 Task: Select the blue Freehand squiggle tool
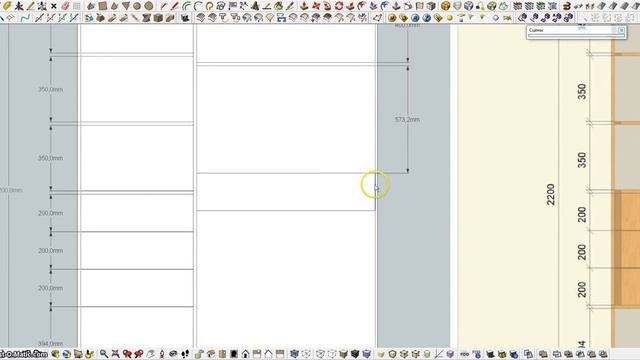(25, 18)
